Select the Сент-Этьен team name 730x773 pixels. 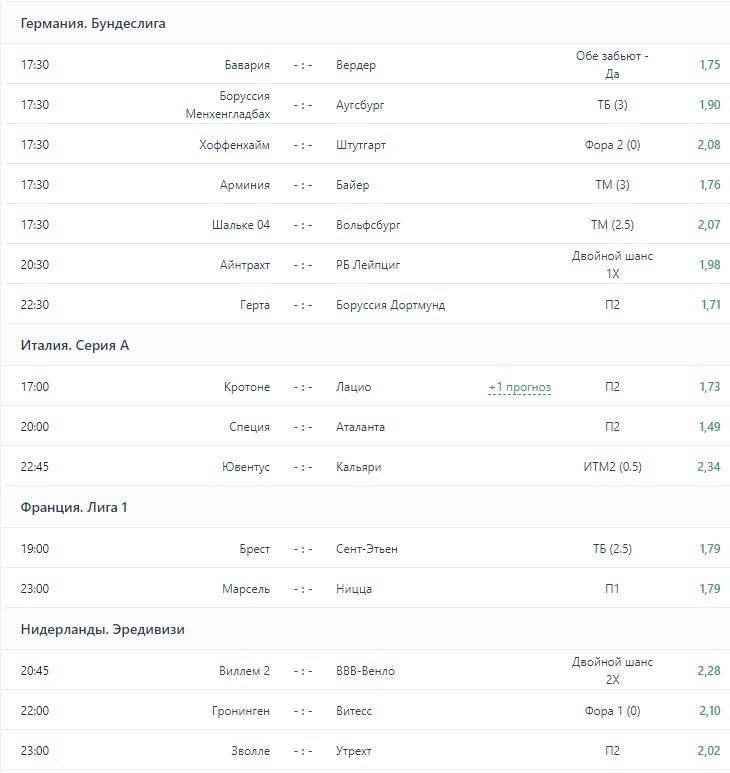click(x=367, y=549)
